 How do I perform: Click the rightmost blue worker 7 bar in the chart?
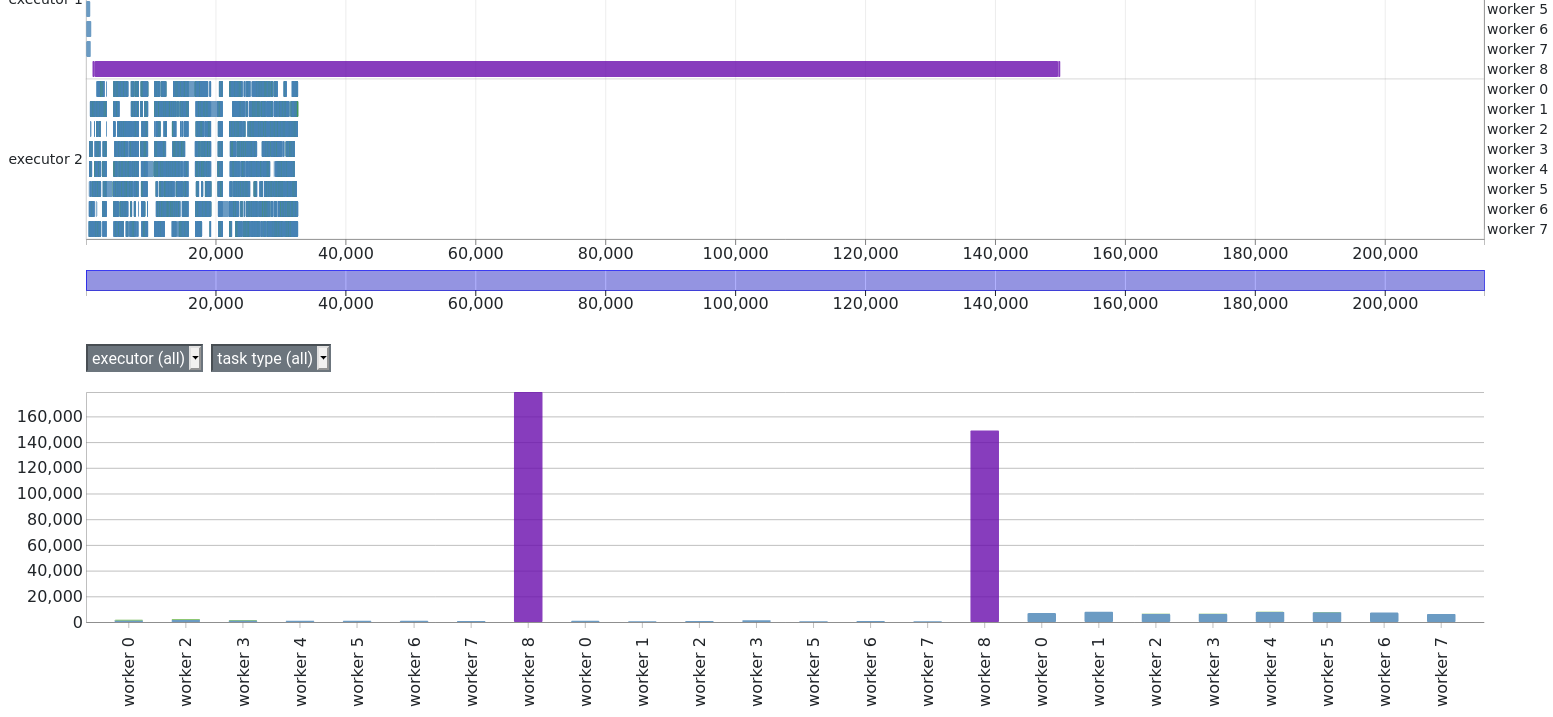tap(1441, 618)
